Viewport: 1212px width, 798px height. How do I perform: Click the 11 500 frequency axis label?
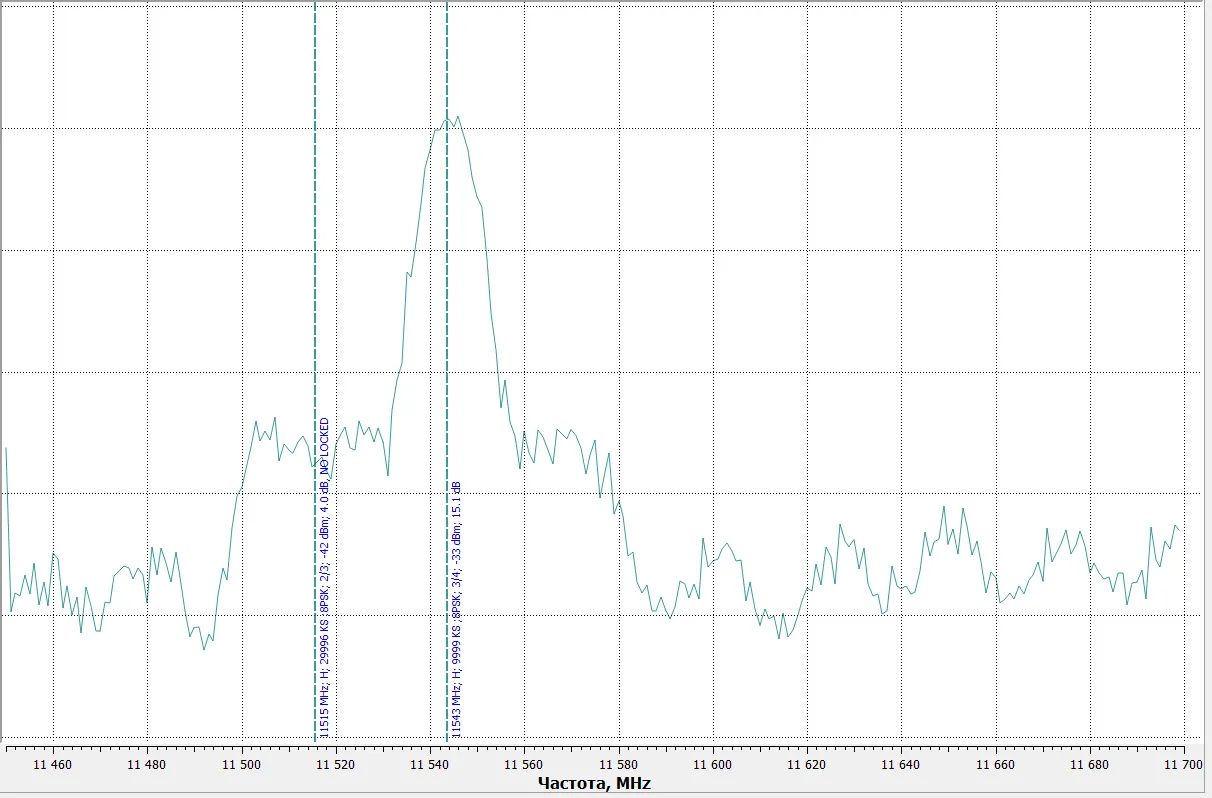click(x=242, y=764)
